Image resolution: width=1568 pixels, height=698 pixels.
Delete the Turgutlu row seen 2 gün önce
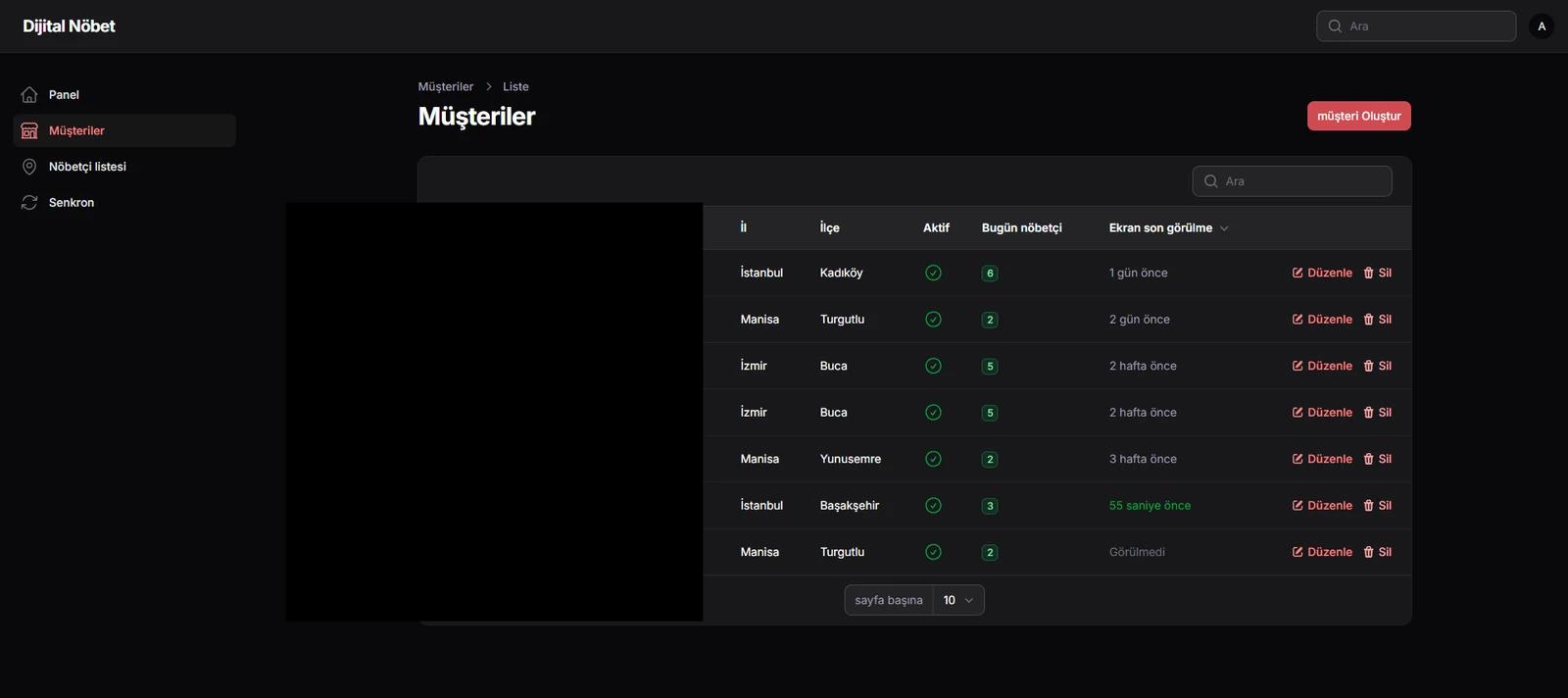(x=1377, y=320)
